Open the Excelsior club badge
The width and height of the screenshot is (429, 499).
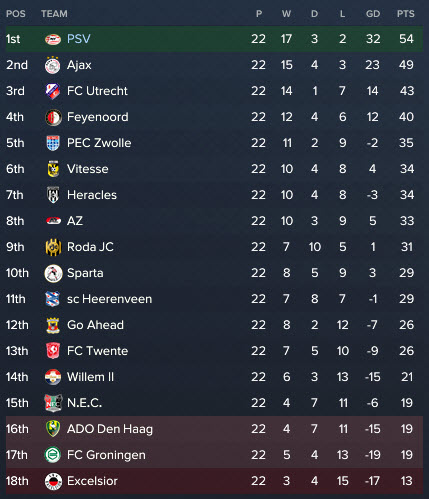pos(53,481)
